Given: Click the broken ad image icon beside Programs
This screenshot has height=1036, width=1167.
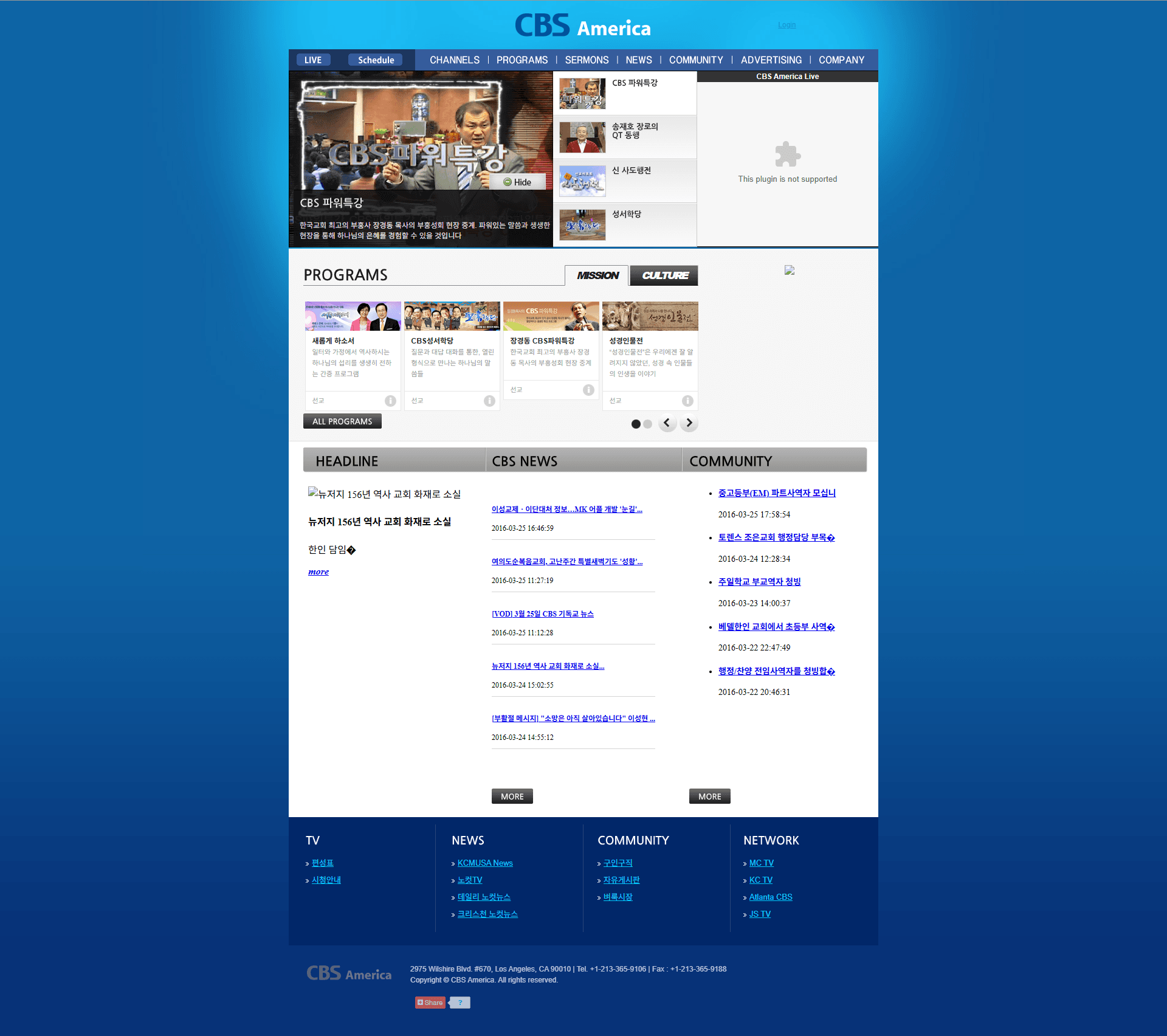Looking at the screenshot, I should [790, 270].
